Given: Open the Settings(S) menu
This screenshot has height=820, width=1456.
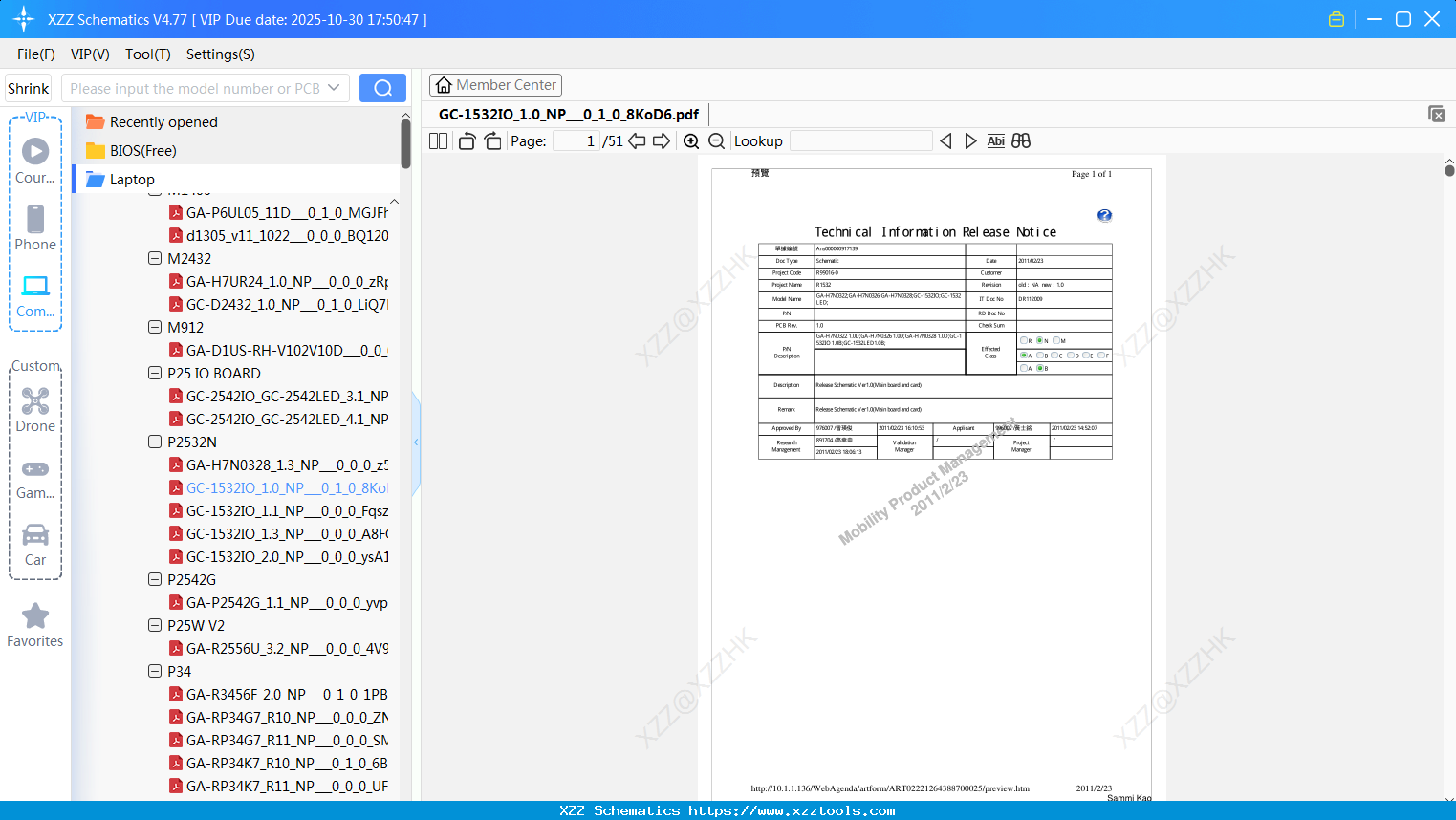Looking at the screenshot, I should [221, 54].
